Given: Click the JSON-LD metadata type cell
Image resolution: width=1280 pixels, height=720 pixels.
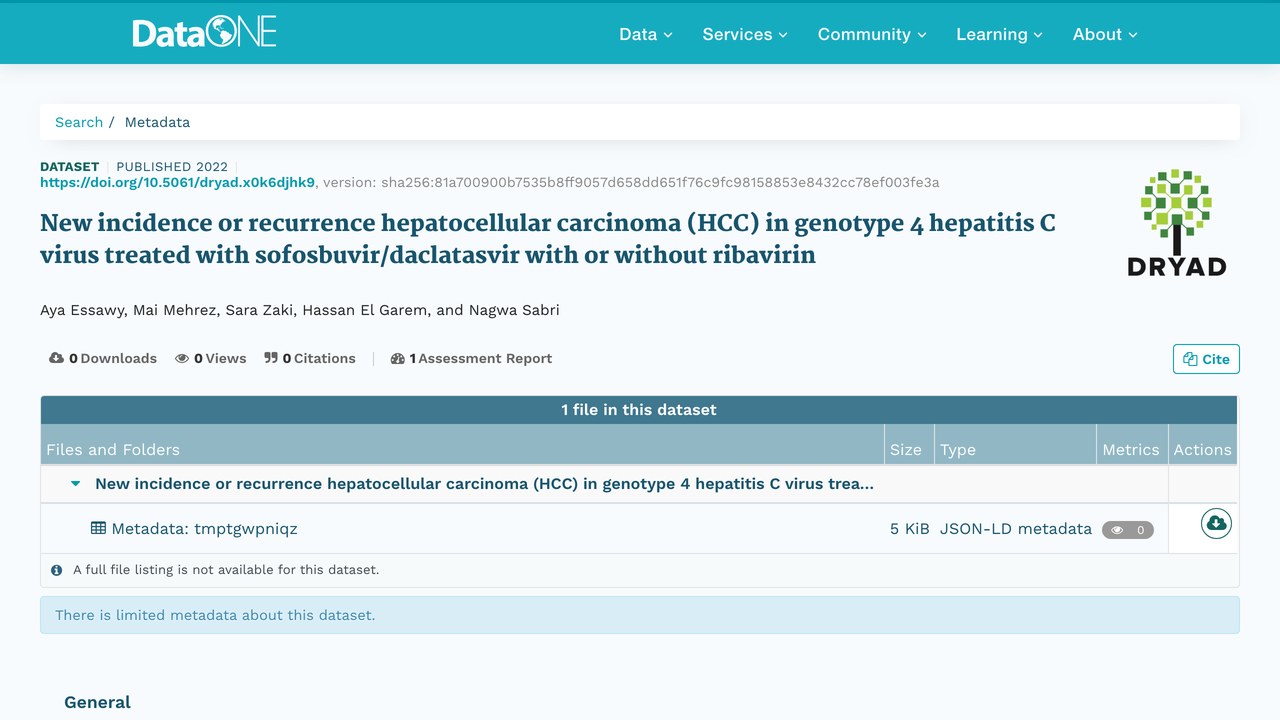Looking at the screenshot, I should 1016,528.
